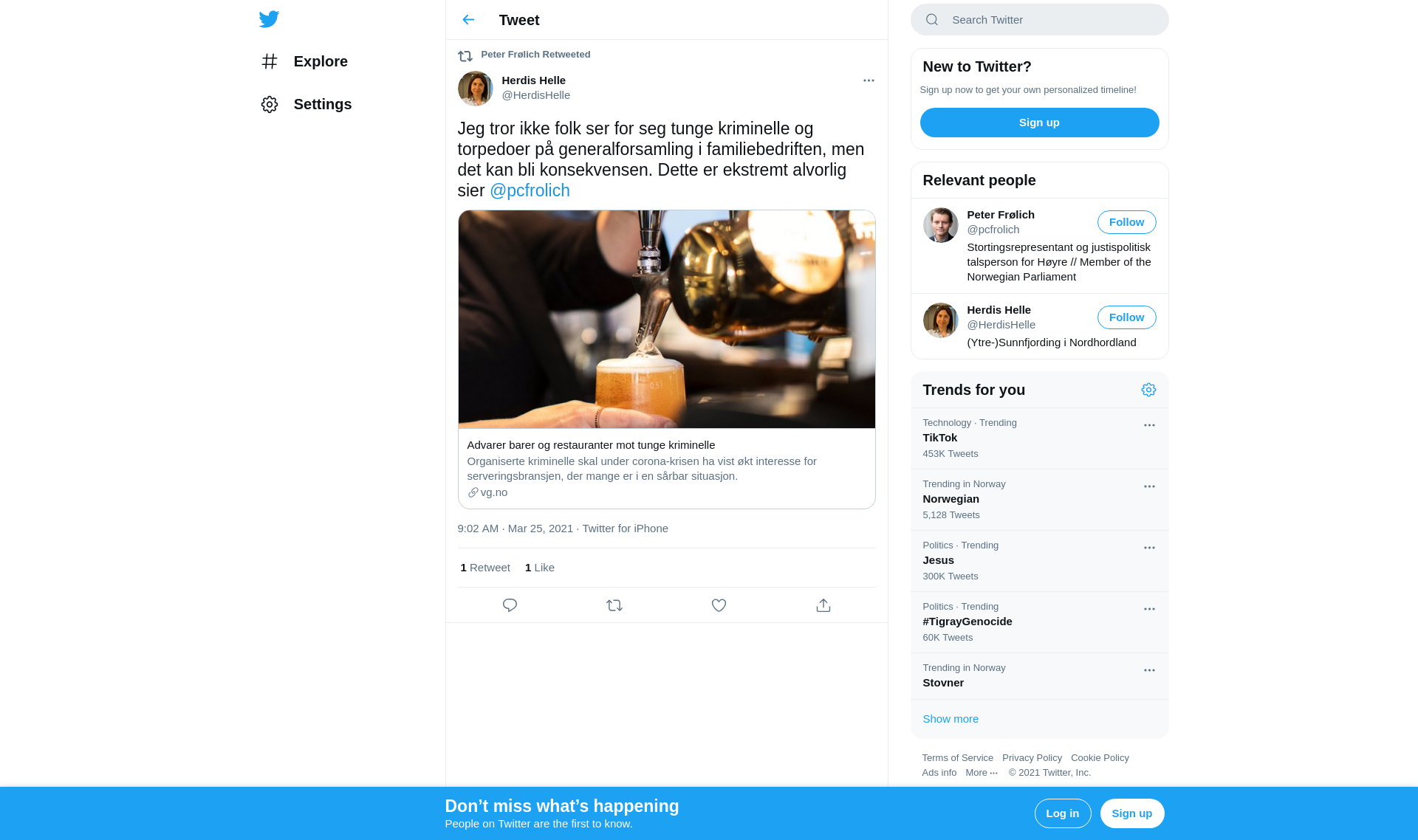The width and height of the screenshot is (1418, 840).
Task: Share the tweet
Action: (823, 605)
